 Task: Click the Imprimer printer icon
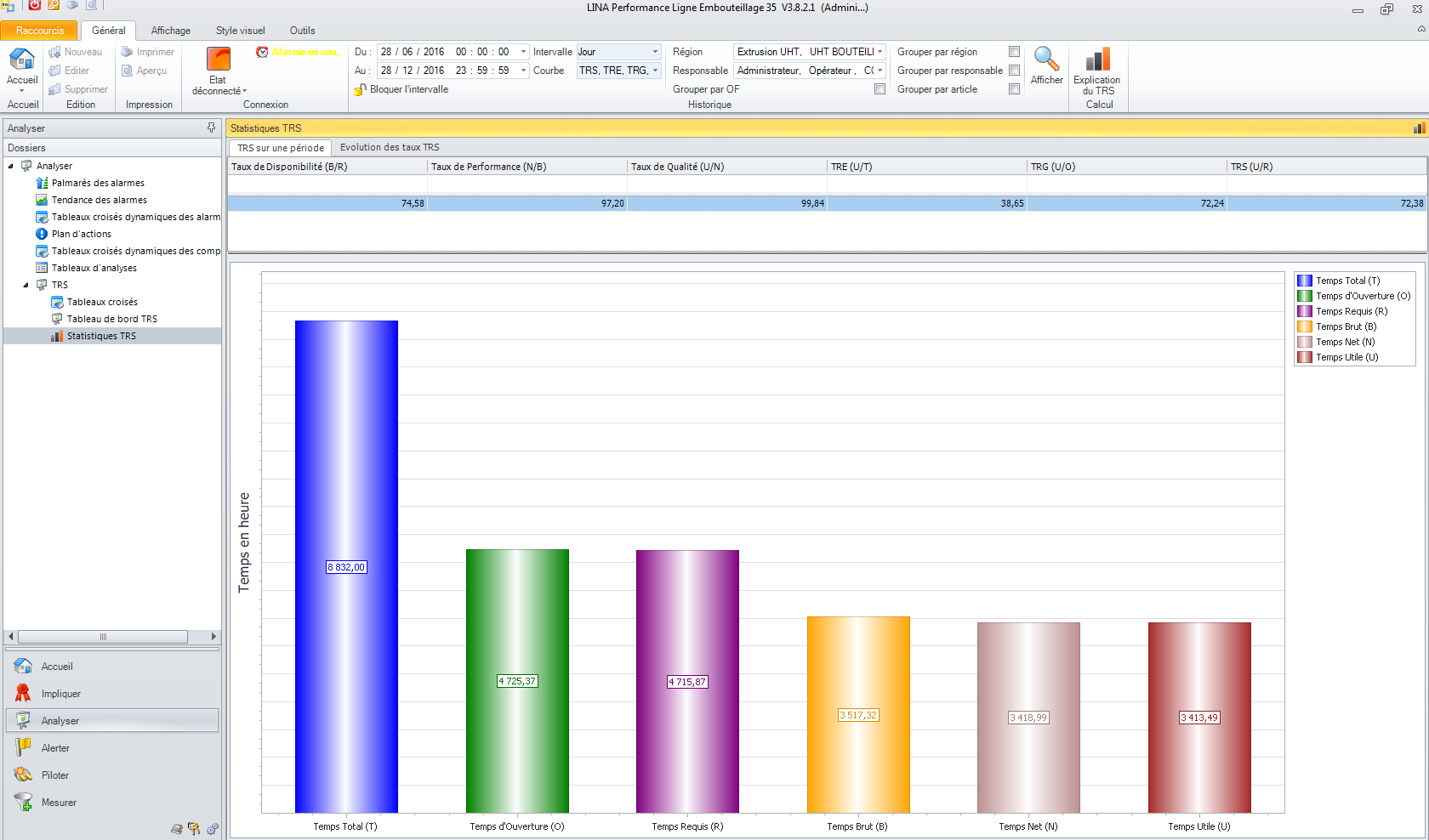(x=127, y=52)
